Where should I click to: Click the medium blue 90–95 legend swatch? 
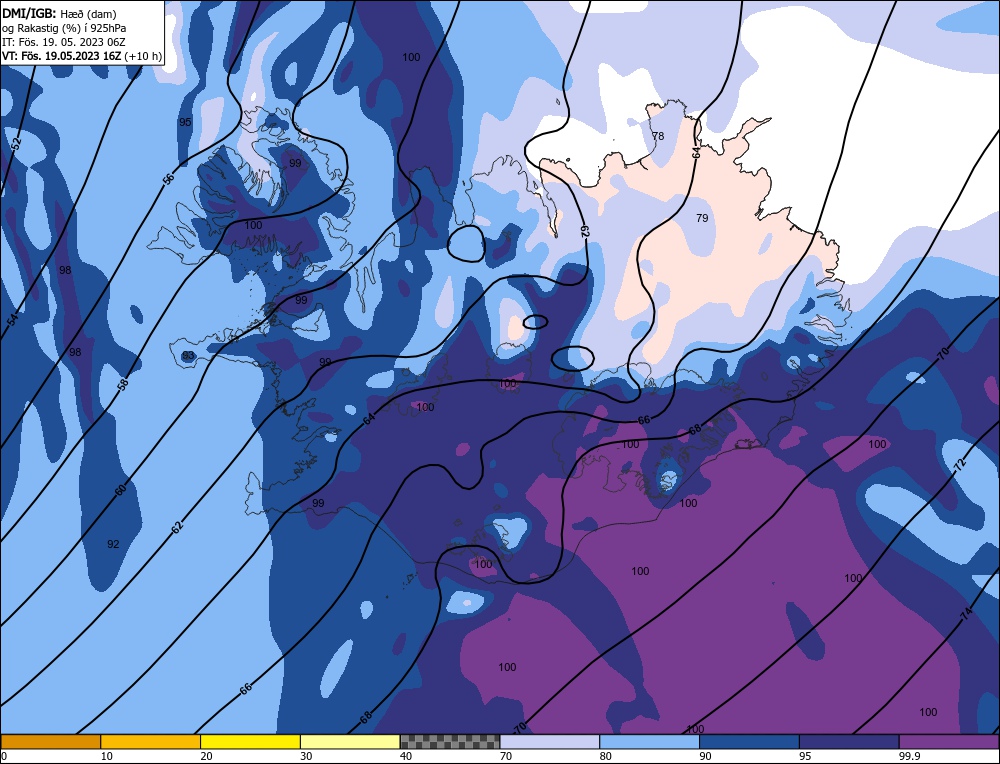tap(749, 741)
